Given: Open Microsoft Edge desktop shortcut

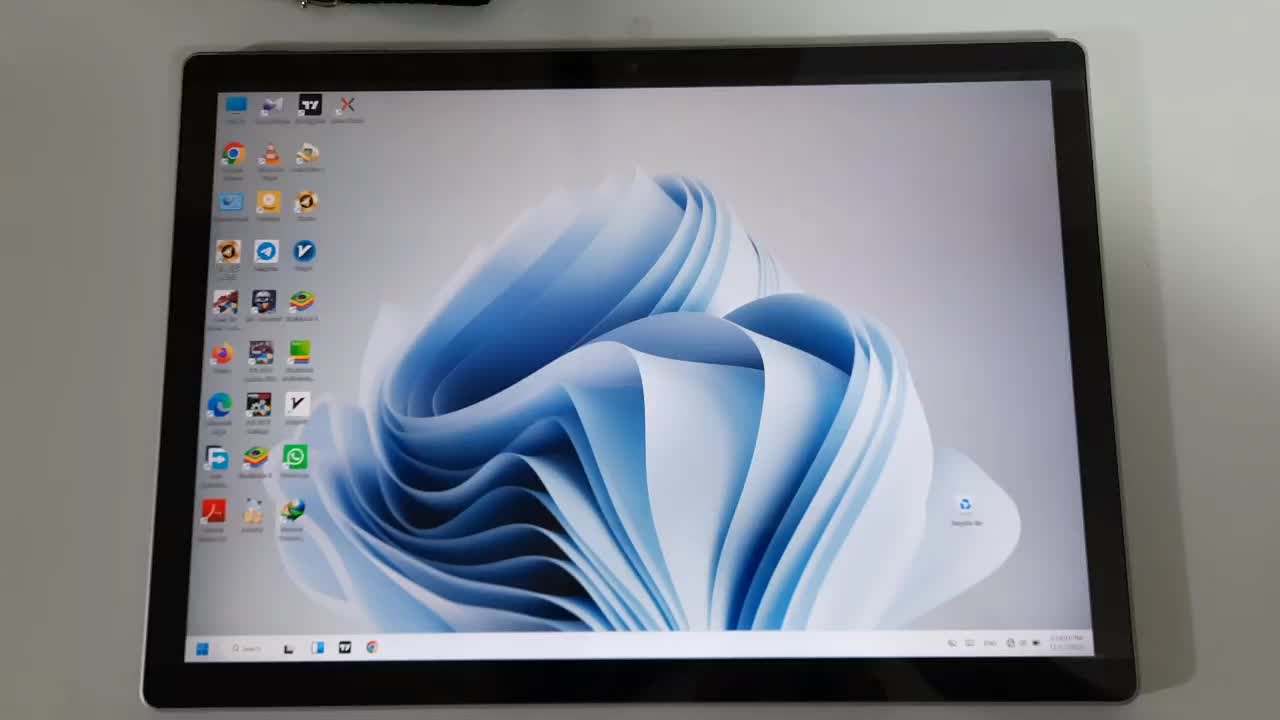Looking at the screenshot, I should (219, 405).
